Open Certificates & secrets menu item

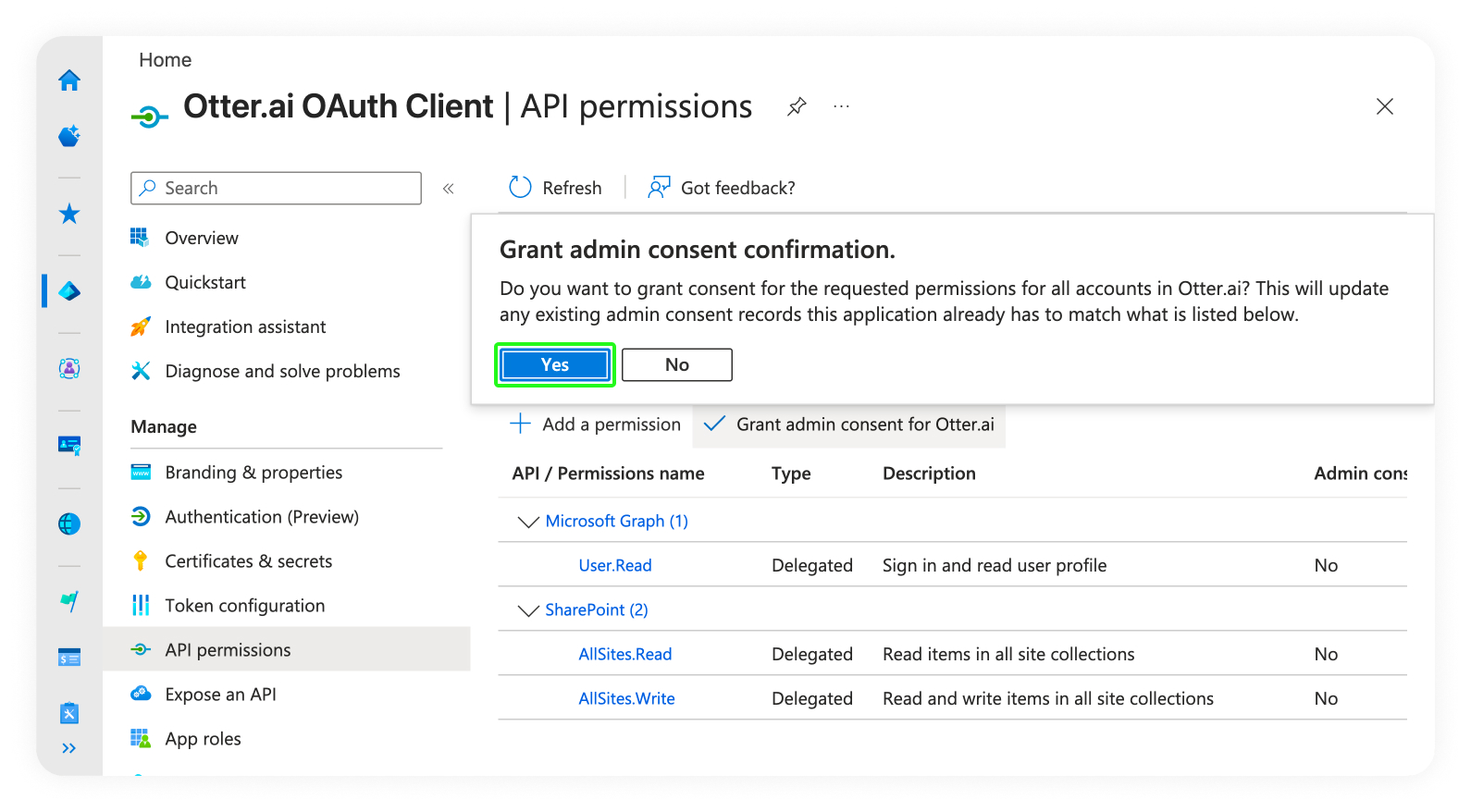[248, 561]
